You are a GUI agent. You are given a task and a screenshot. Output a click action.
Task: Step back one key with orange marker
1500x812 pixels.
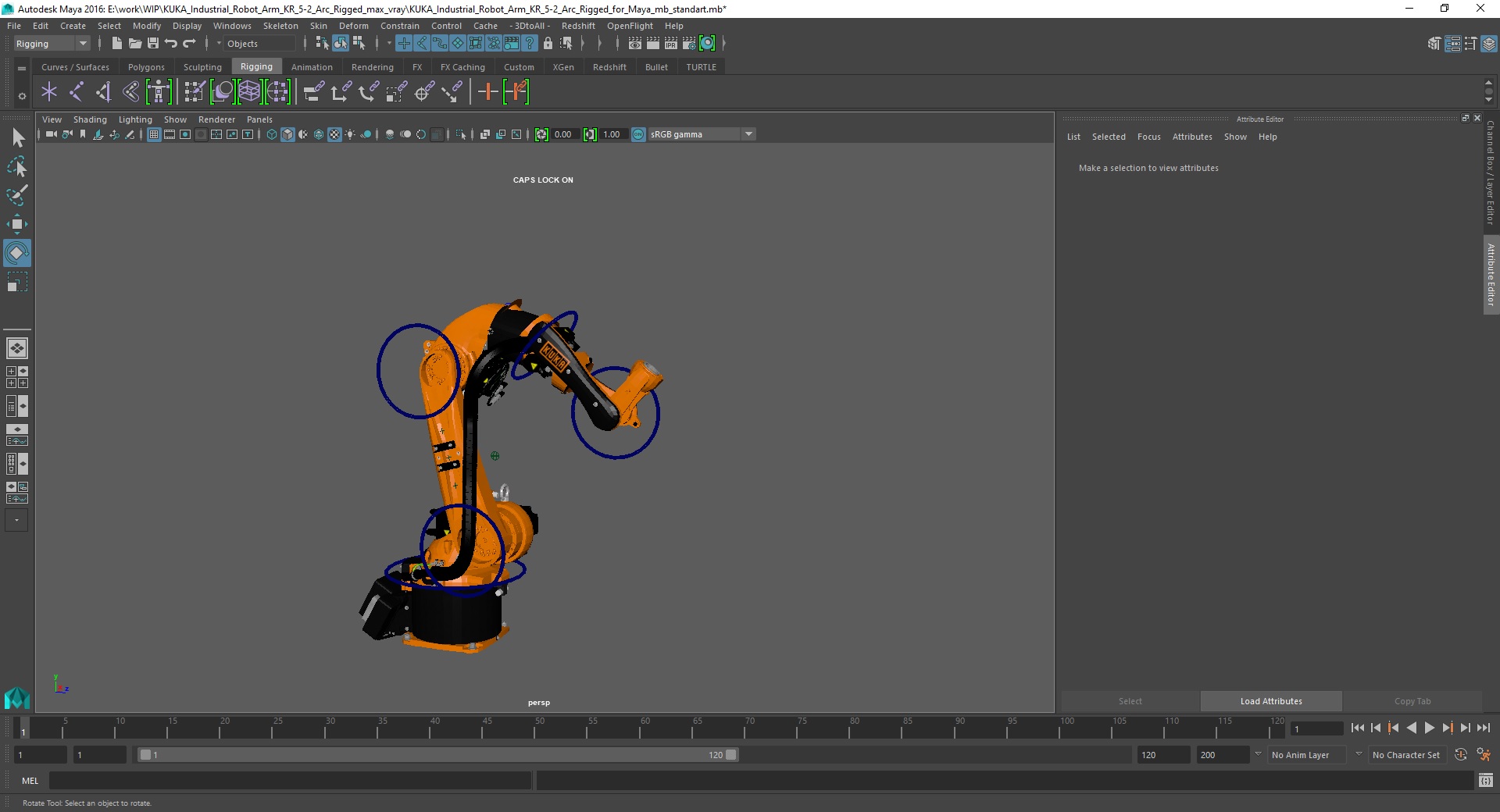coord(1394,728)
